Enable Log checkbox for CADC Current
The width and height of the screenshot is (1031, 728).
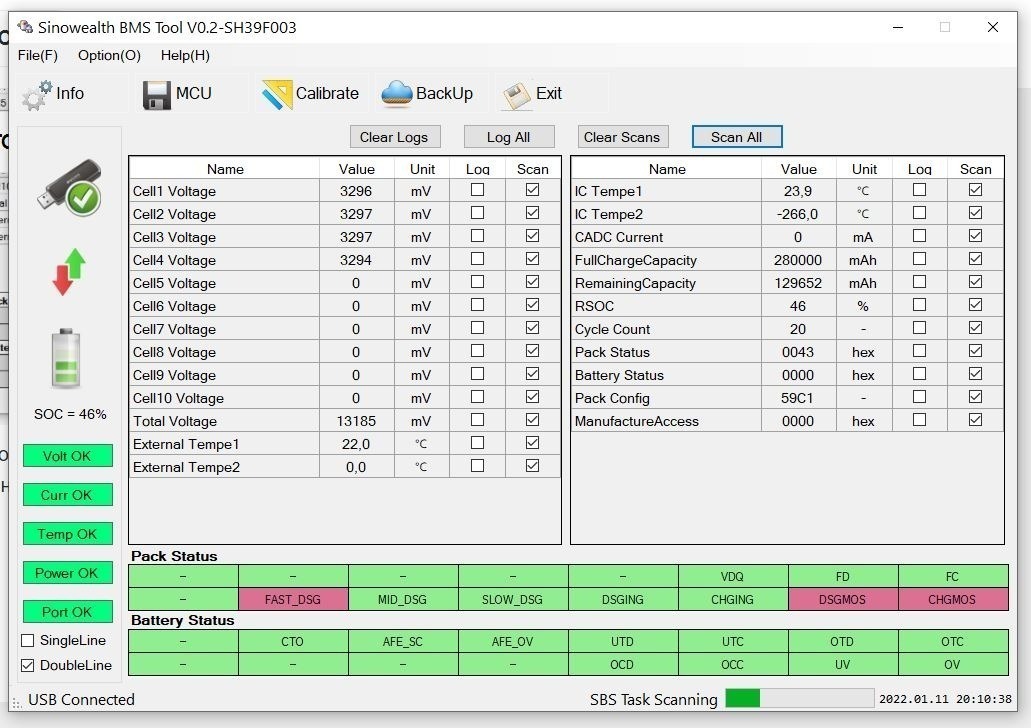point(919,236)
